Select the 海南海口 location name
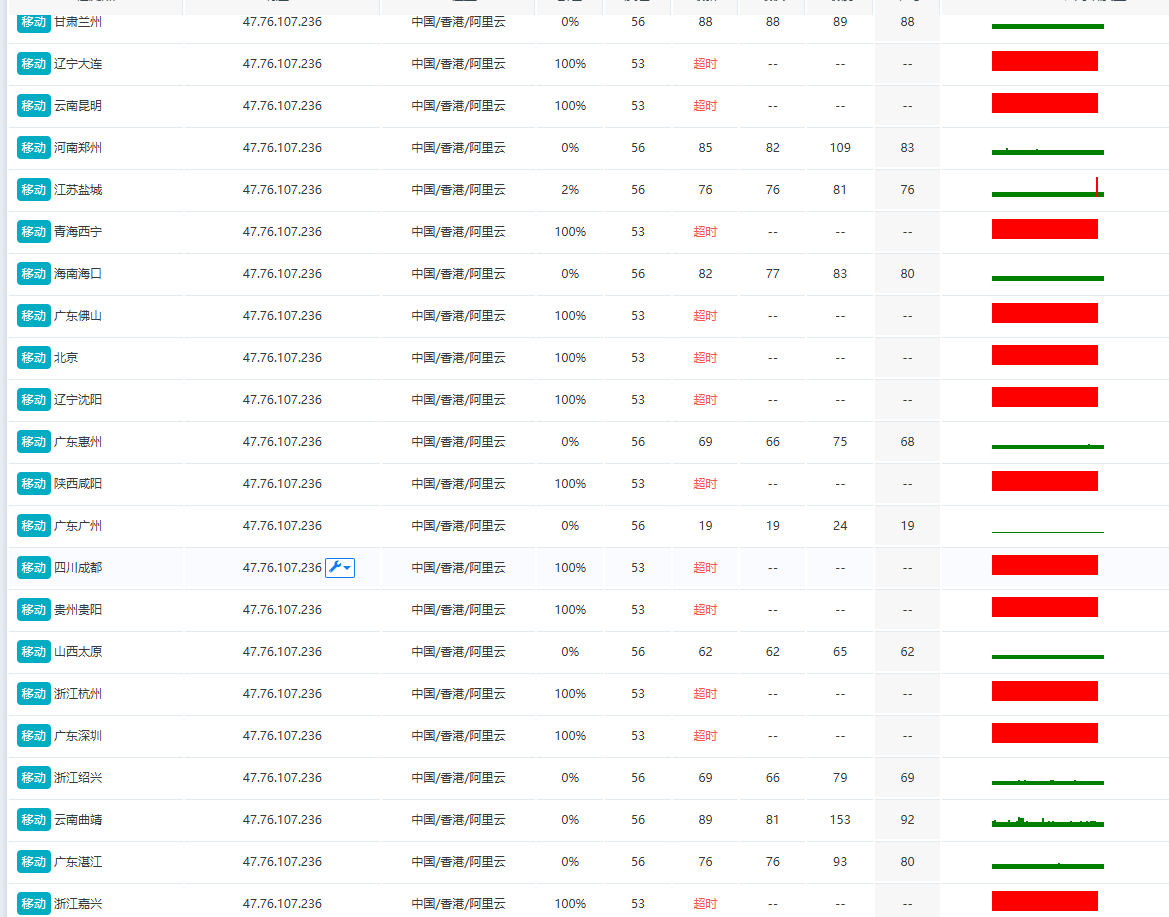 (x=78, y=274)
